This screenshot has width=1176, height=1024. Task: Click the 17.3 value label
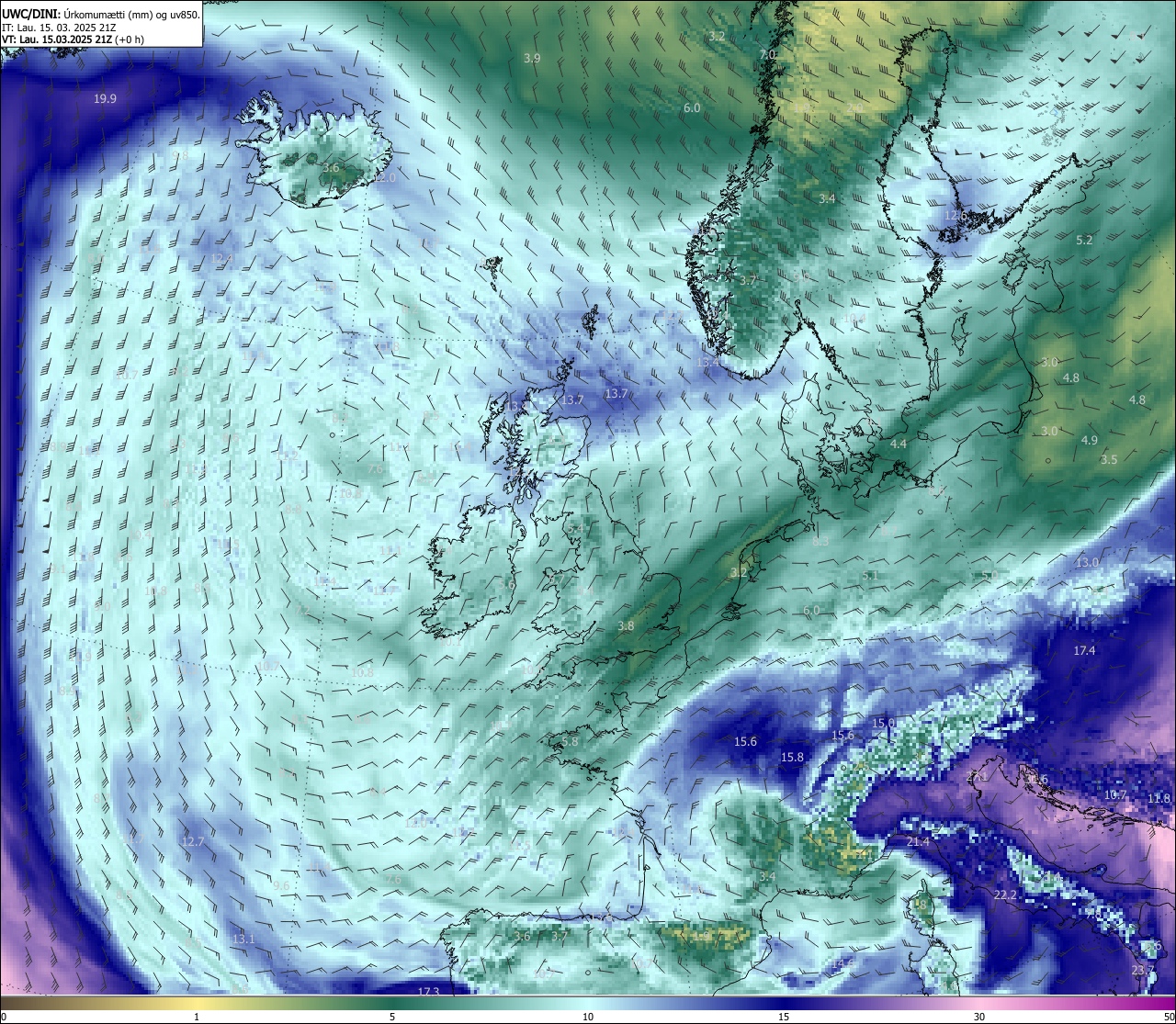(428, 992)
